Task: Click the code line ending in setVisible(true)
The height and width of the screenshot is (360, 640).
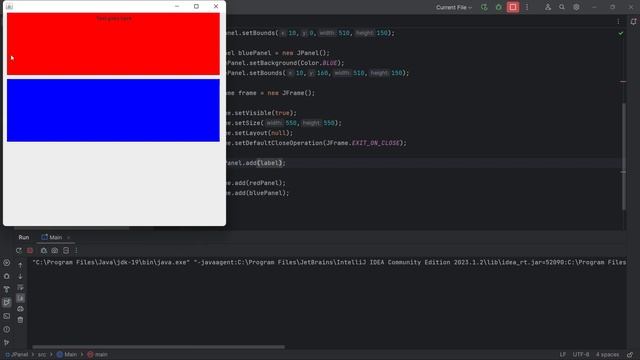Action: [261, 113]
